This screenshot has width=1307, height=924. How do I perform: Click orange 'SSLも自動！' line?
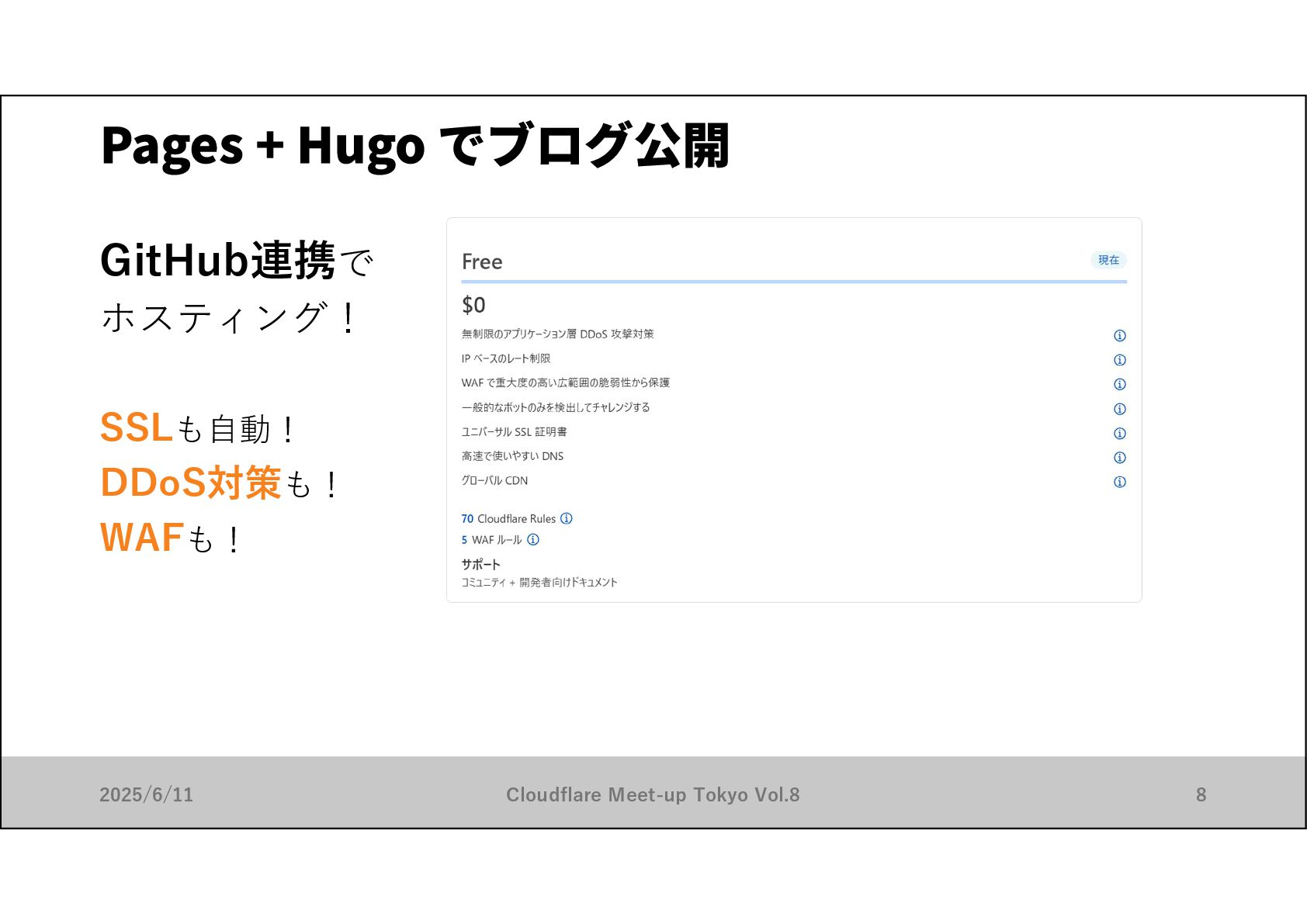pos(199,428)
